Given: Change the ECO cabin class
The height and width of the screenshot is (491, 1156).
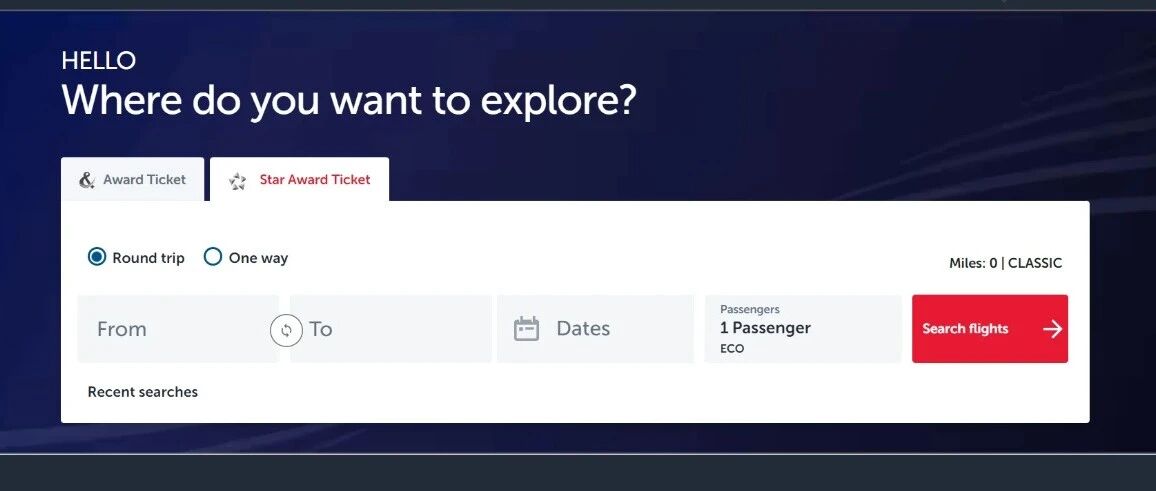Looking at the screenshot, I should pyautogui.click(x=732, y=349).
